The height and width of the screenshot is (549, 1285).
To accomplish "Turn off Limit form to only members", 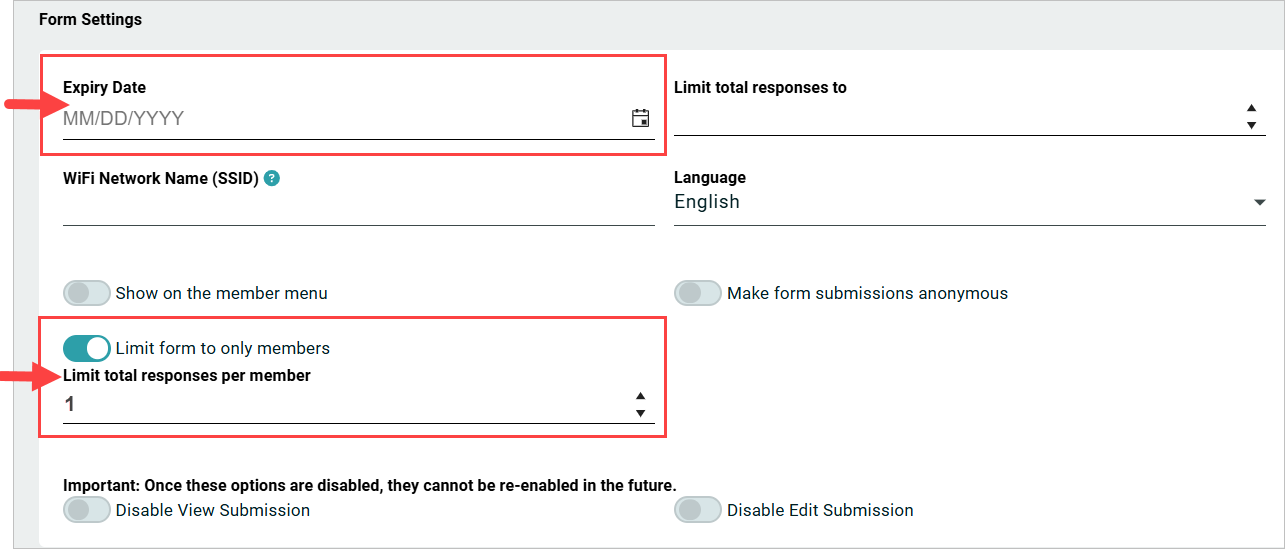I will click(87, 348).
